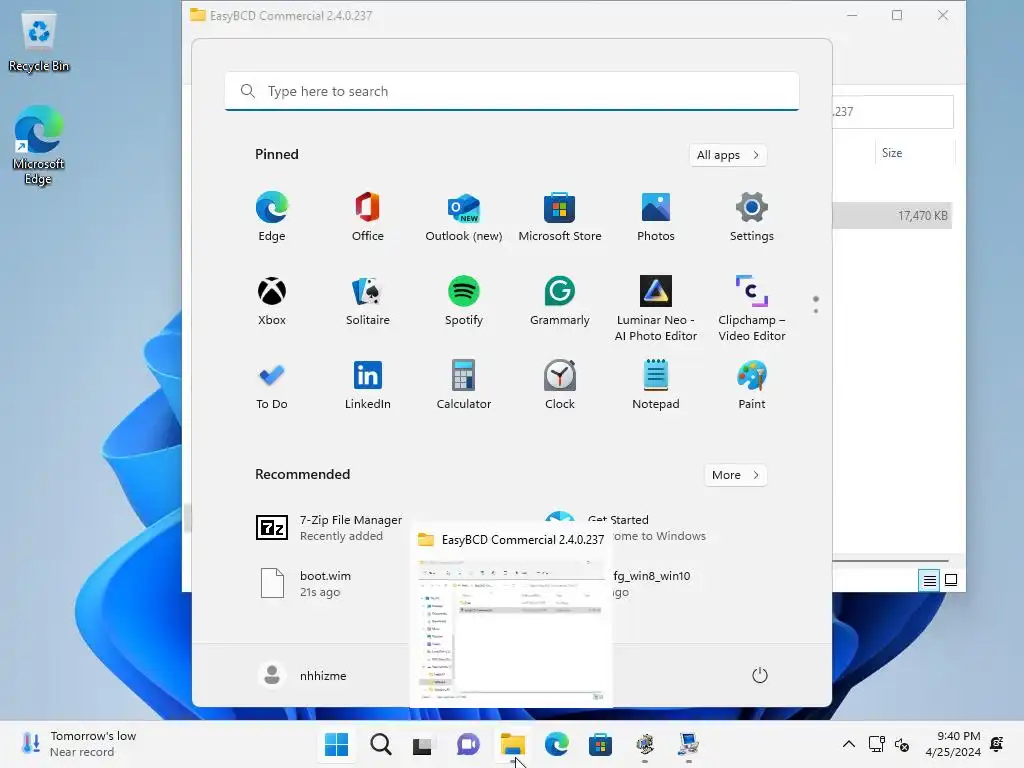Open the boot.wim recent file
This screenshot has width=1024, height=768.
(x=306, y=583)
